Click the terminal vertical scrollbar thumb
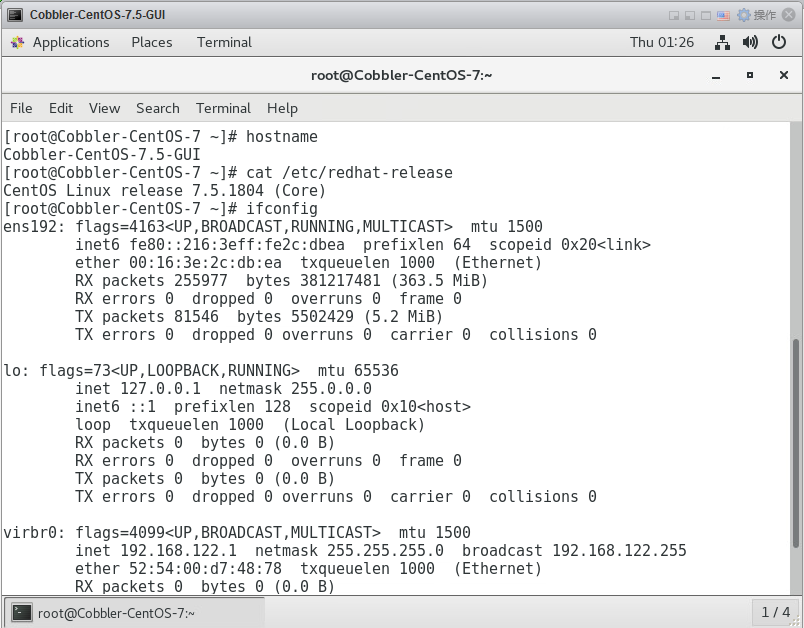Image resolution: width=804 pixels, height=628 pixels. point(796,443)
